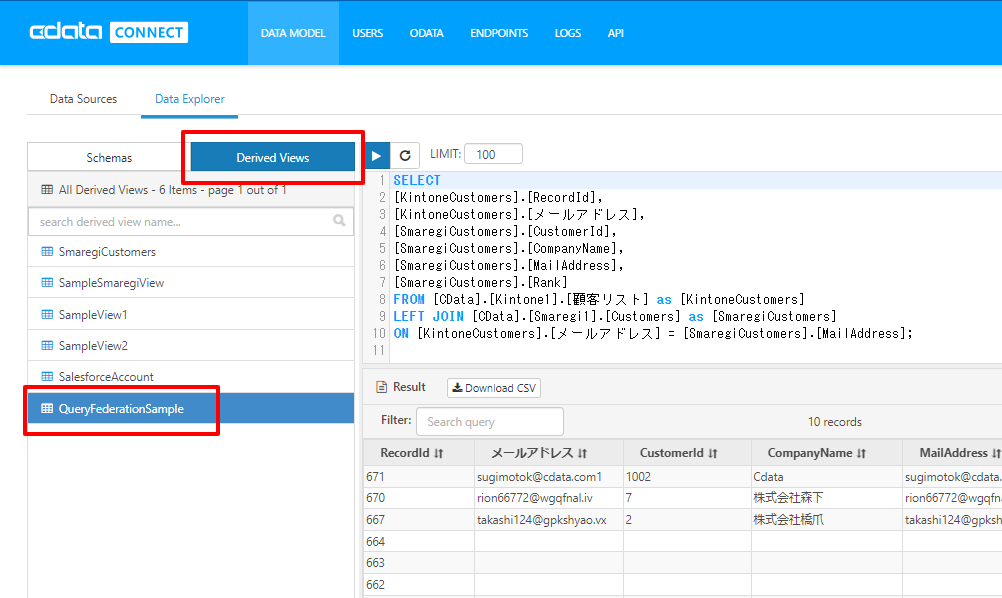Click the email cell rion66772@wgqfnal.iv
The height and width of the screenshot is (598, 1002).
549,498
